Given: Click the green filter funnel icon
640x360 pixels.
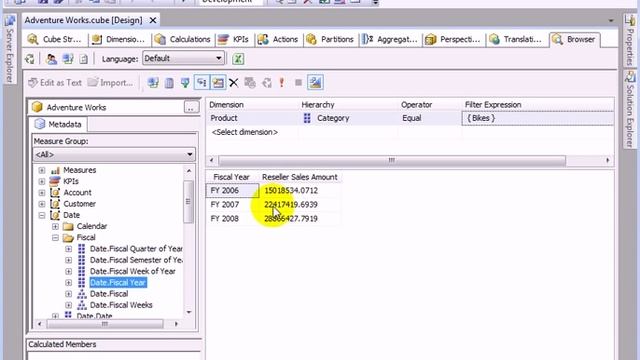Looking at the screenshot, I should click(x=185, y=83).
